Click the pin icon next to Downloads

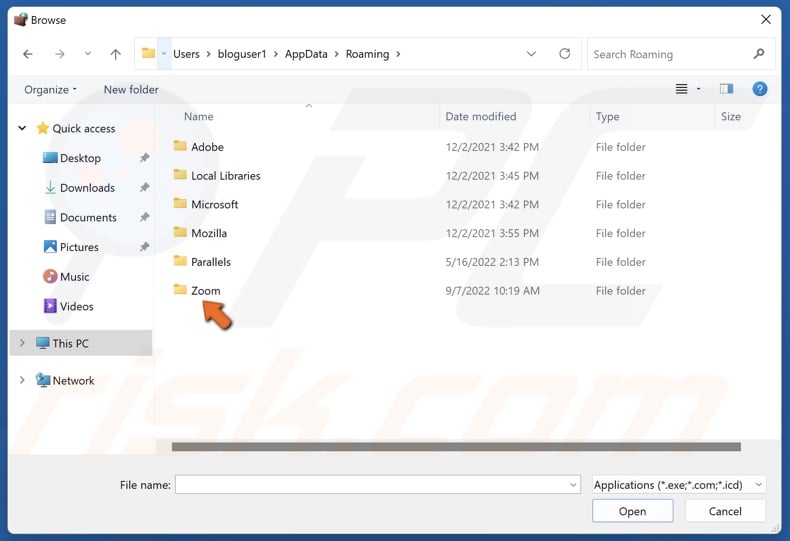tap(145, 187)
